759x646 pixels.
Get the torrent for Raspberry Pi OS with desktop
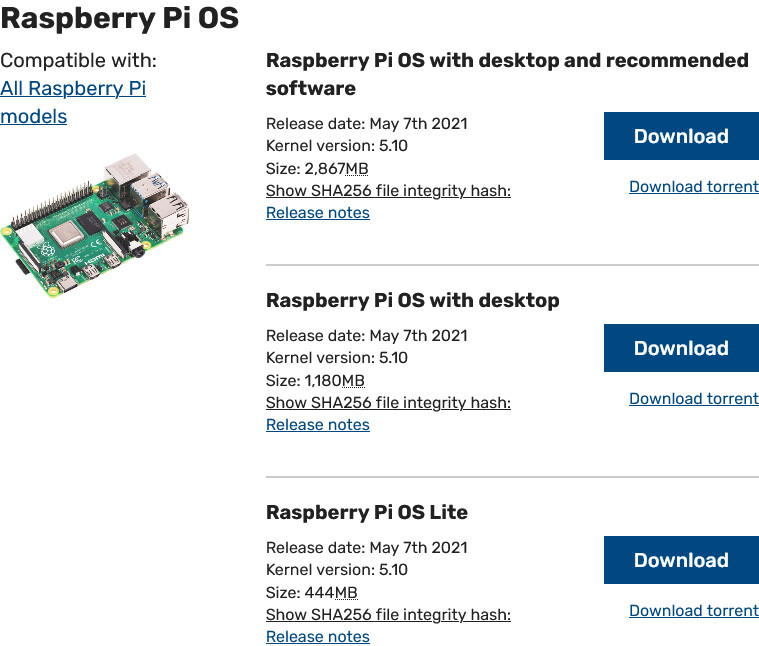click(x=693, y=399)
